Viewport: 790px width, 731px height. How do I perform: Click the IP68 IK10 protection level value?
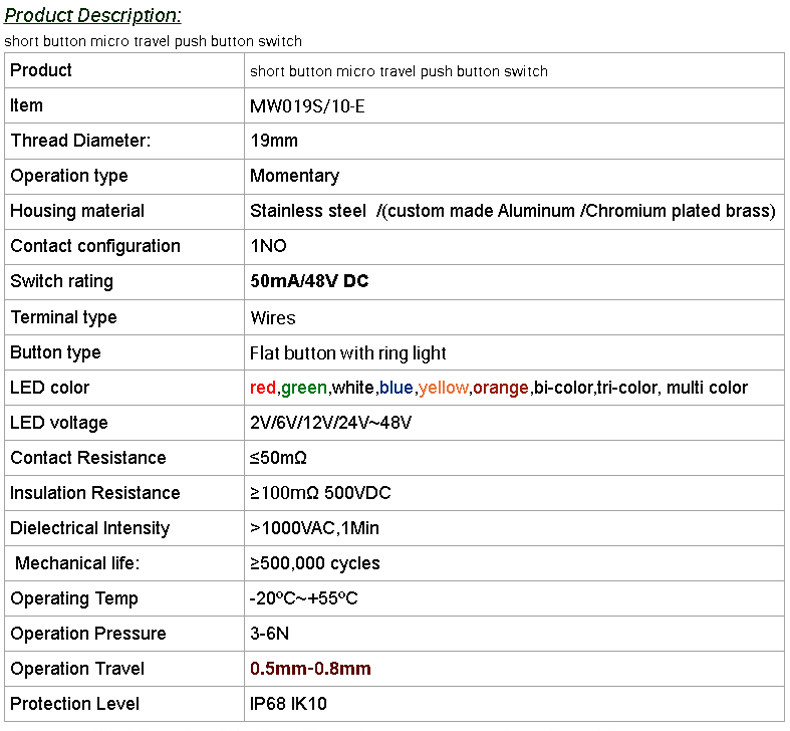pos(288,704)
